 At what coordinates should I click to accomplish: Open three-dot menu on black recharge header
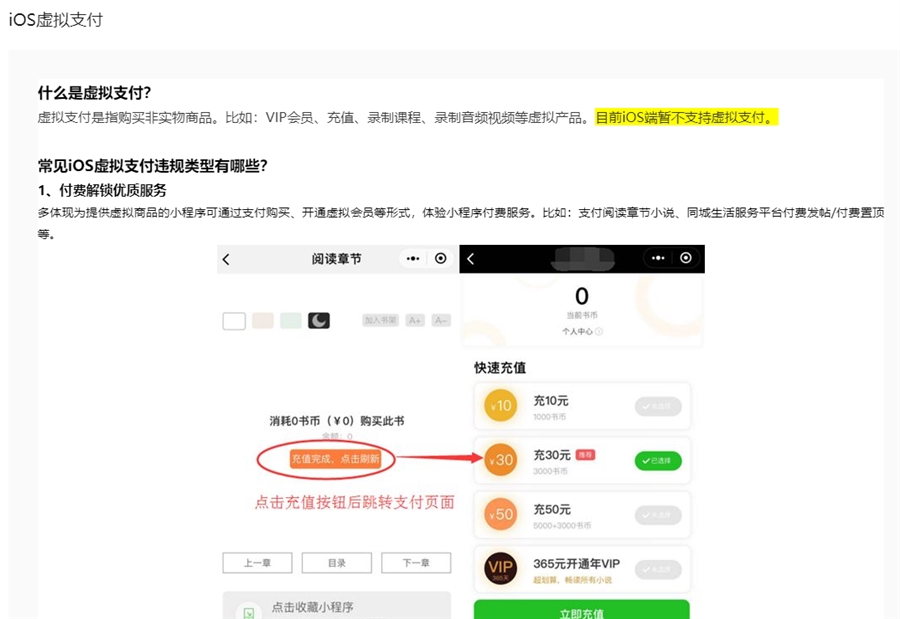click(657, 258)
